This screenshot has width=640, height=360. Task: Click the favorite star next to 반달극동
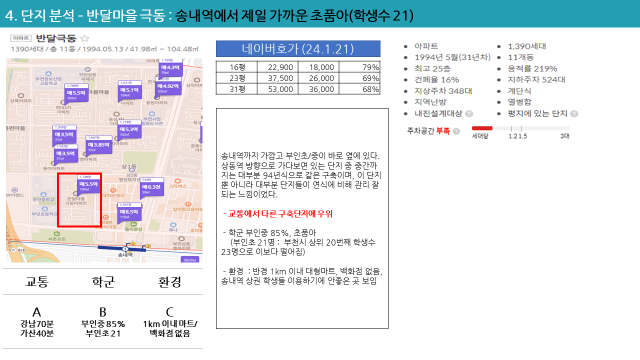click(x=85, y=38)
